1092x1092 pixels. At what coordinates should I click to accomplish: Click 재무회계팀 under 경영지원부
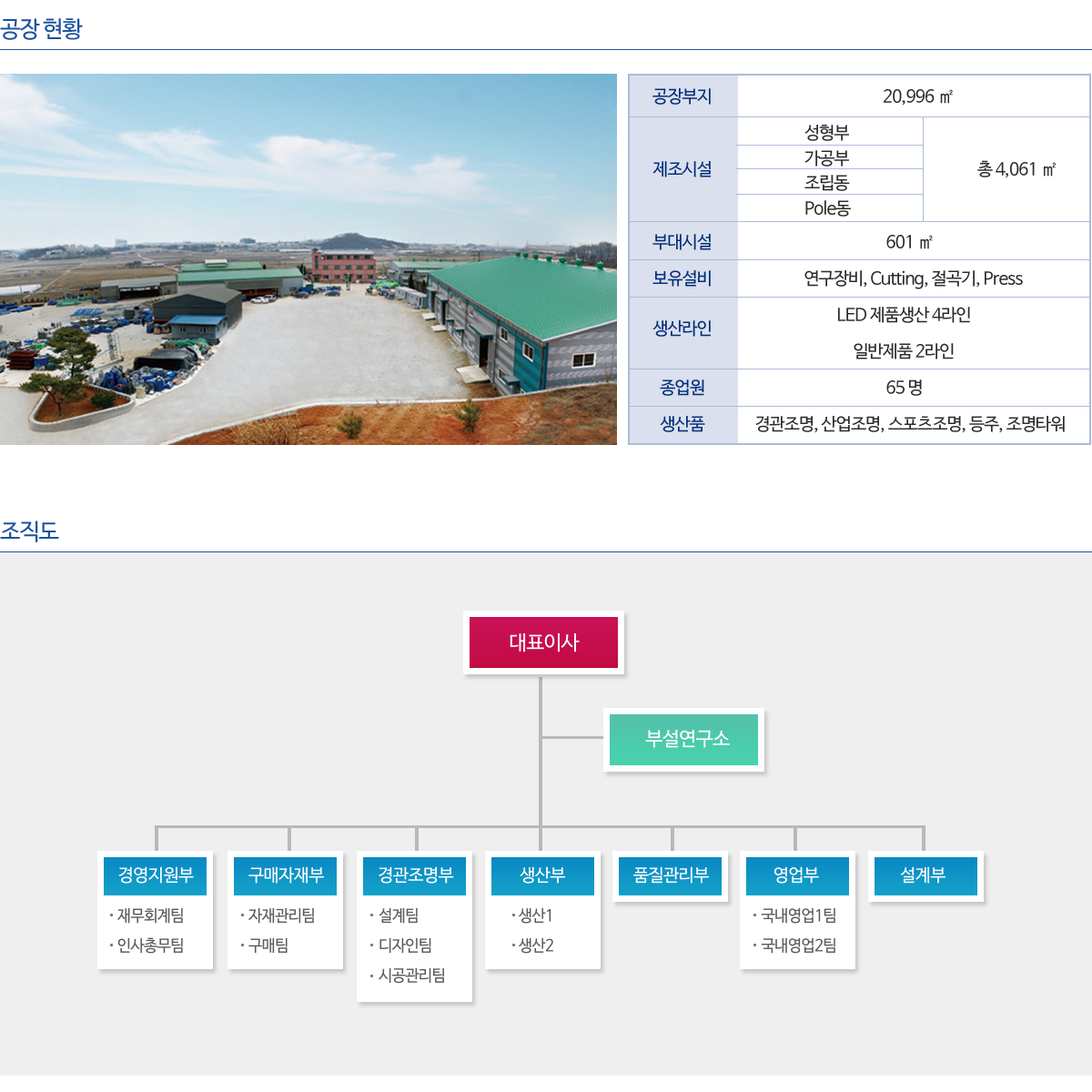(150, 915)
